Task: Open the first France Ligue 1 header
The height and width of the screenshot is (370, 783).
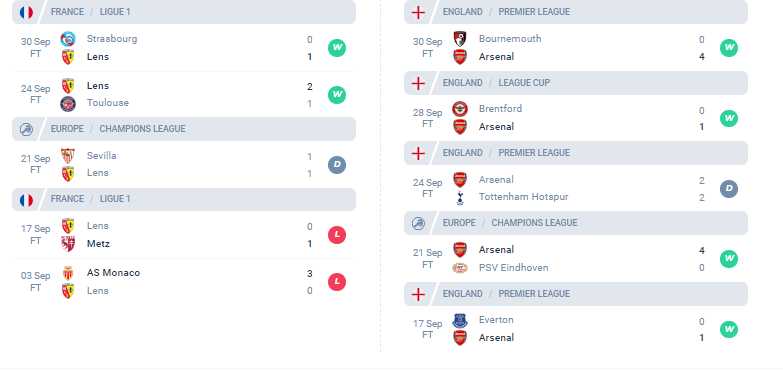Action: pyautogui.click(x=184, y=12)
